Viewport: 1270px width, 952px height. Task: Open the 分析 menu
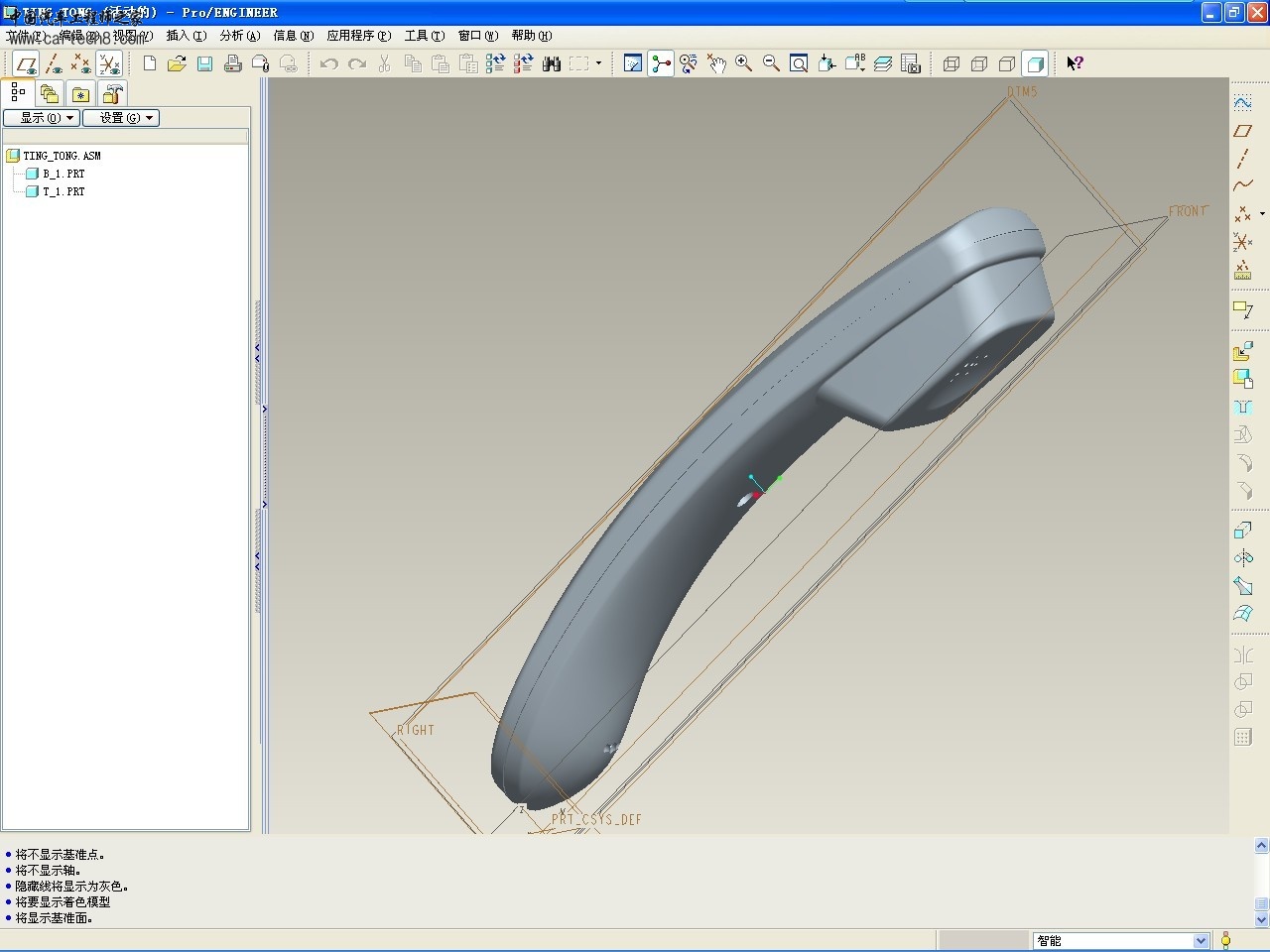pos(239,36)
